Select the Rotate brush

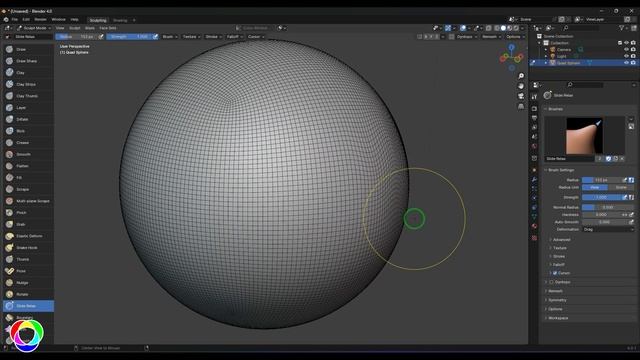pos(28,294)
